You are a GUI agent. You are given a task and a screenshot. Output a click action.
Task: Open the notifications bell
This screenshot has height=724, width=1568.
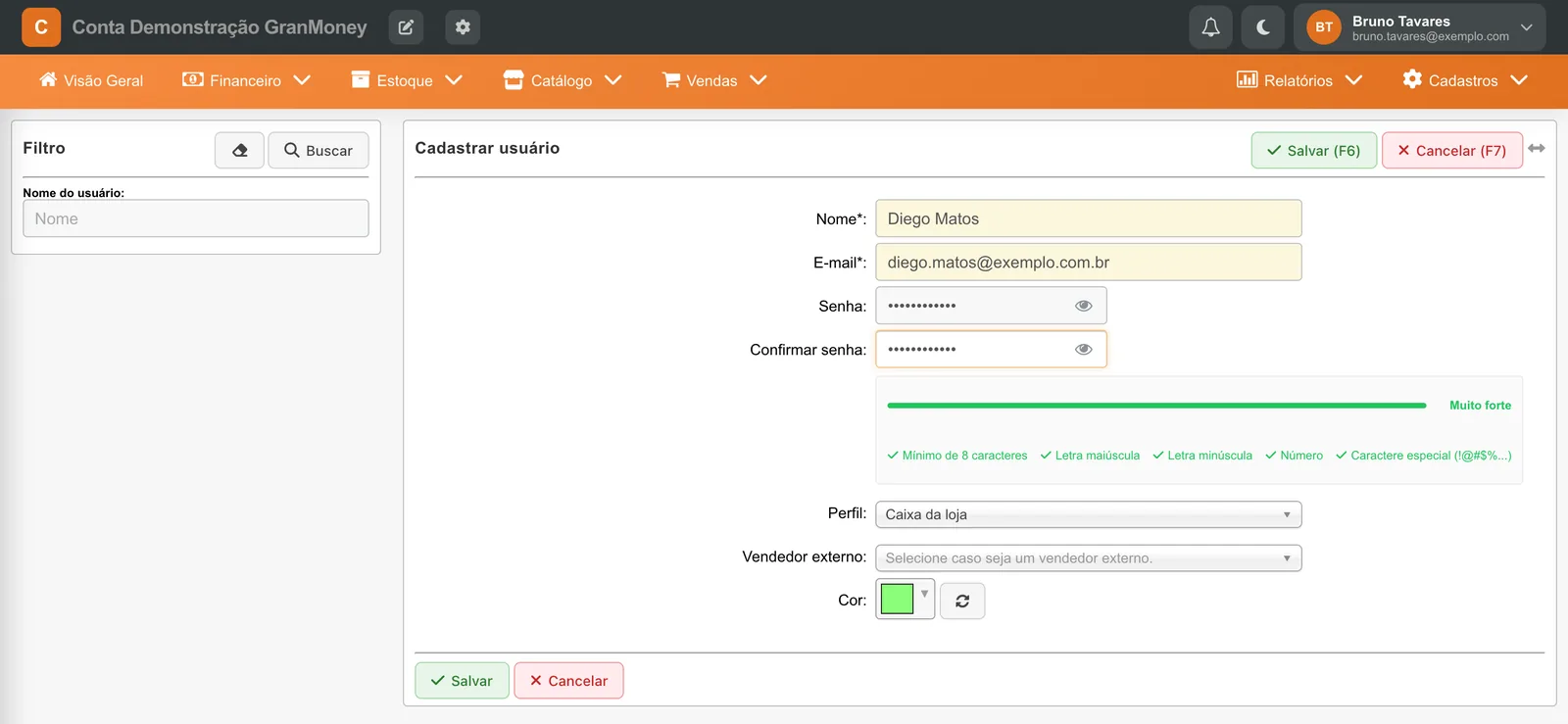(1210, 27)
